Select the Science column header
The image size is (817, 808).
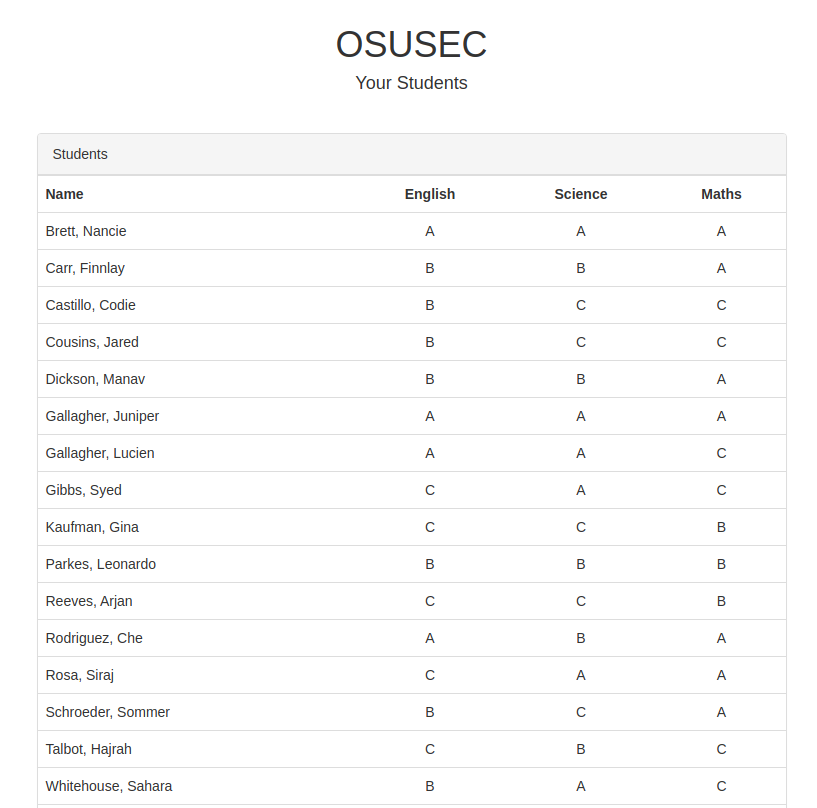point(581,194)
